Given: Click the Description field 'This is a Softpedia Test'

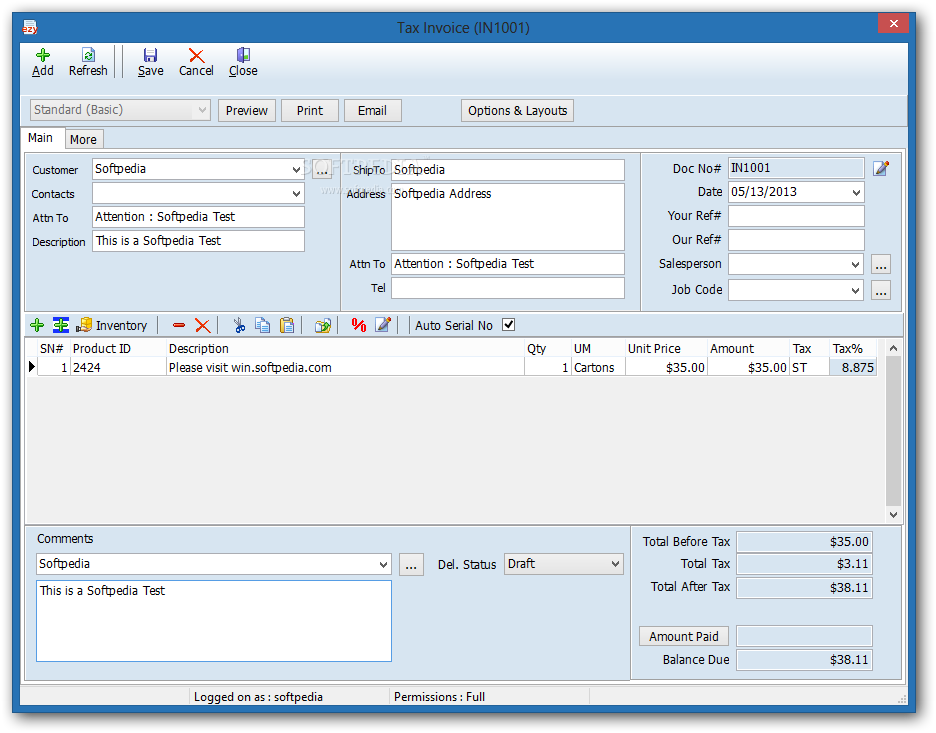Looking at the screenshot, I should (x=198, y=241).
